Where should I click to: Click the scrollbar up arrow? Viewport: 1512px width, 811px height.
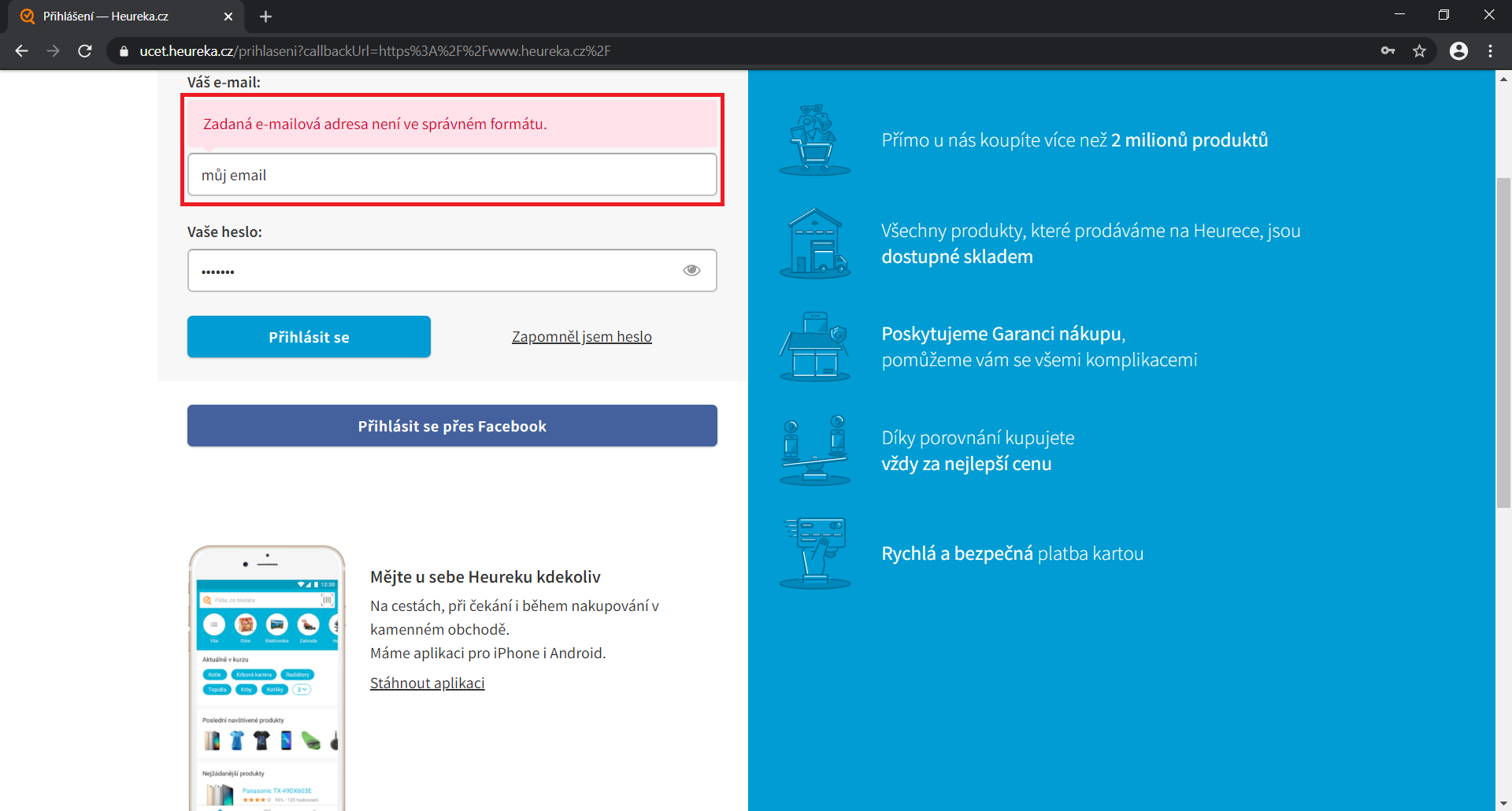(1503, 79)
